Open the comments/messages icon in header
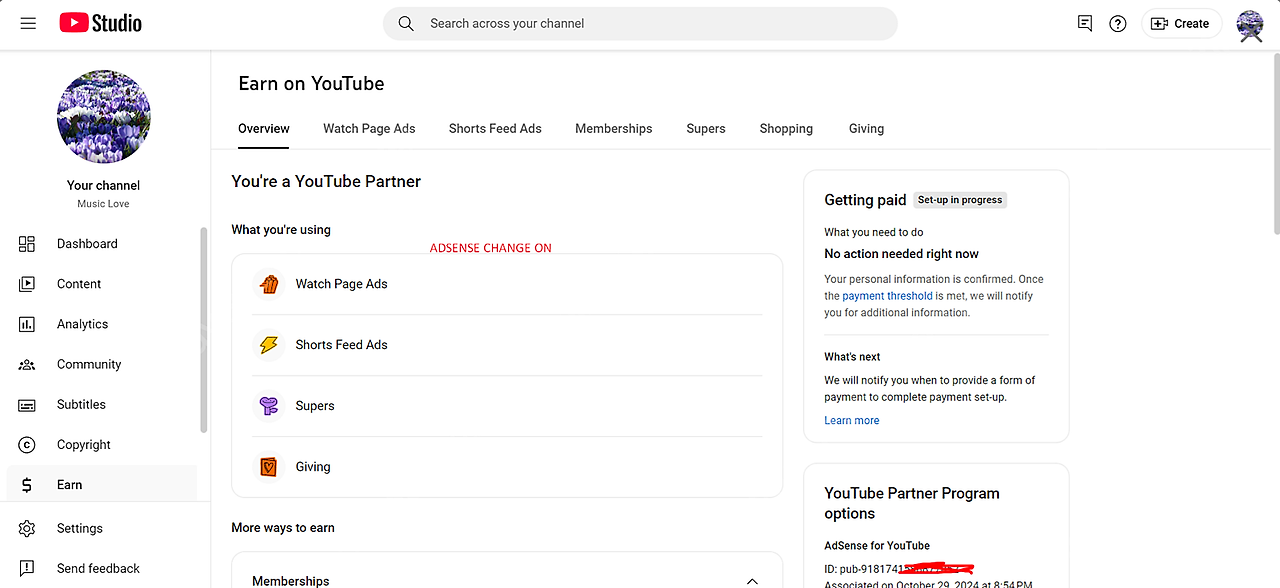This screenshot has height=588, width=1280. pos(1085,23)
